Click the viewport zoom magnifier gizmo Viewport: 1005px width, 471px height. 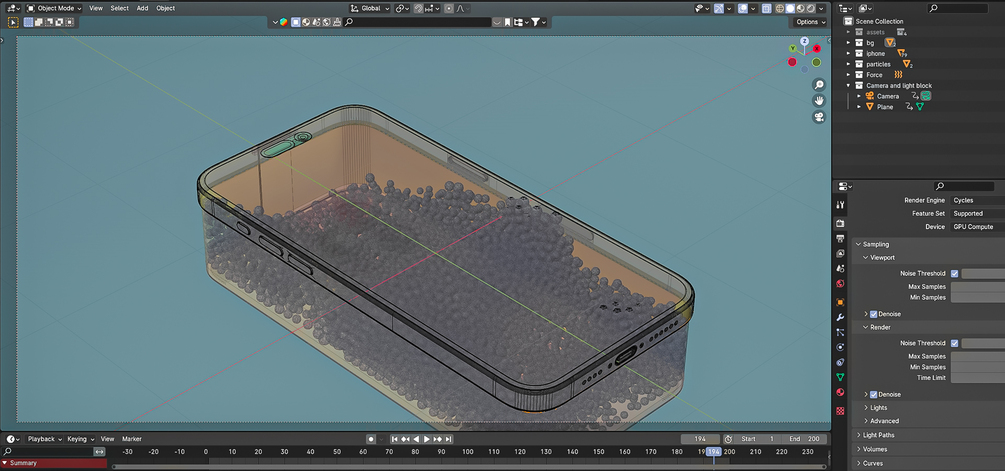coord(818,85)
